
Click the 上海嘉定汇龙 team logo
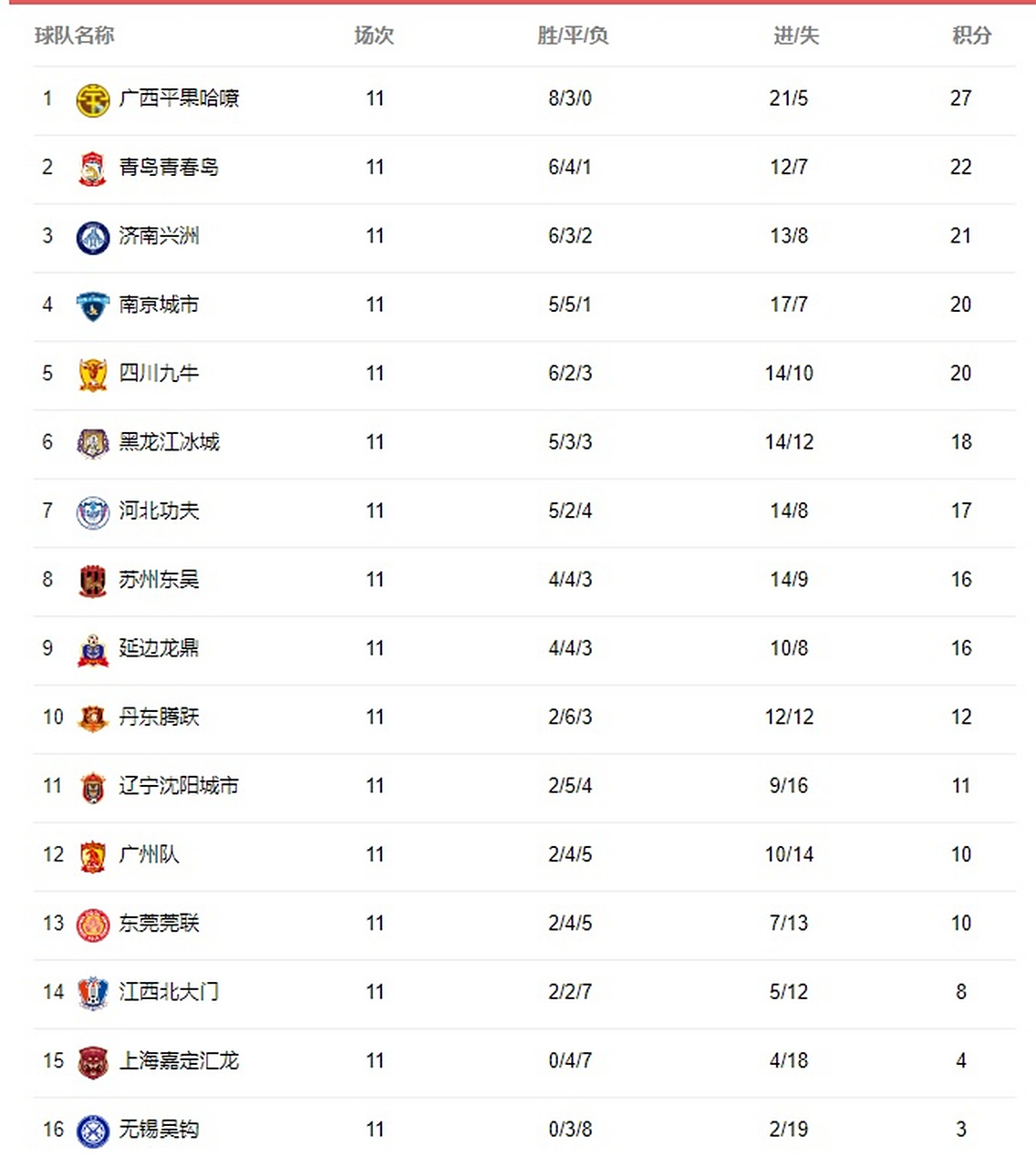92,1062
